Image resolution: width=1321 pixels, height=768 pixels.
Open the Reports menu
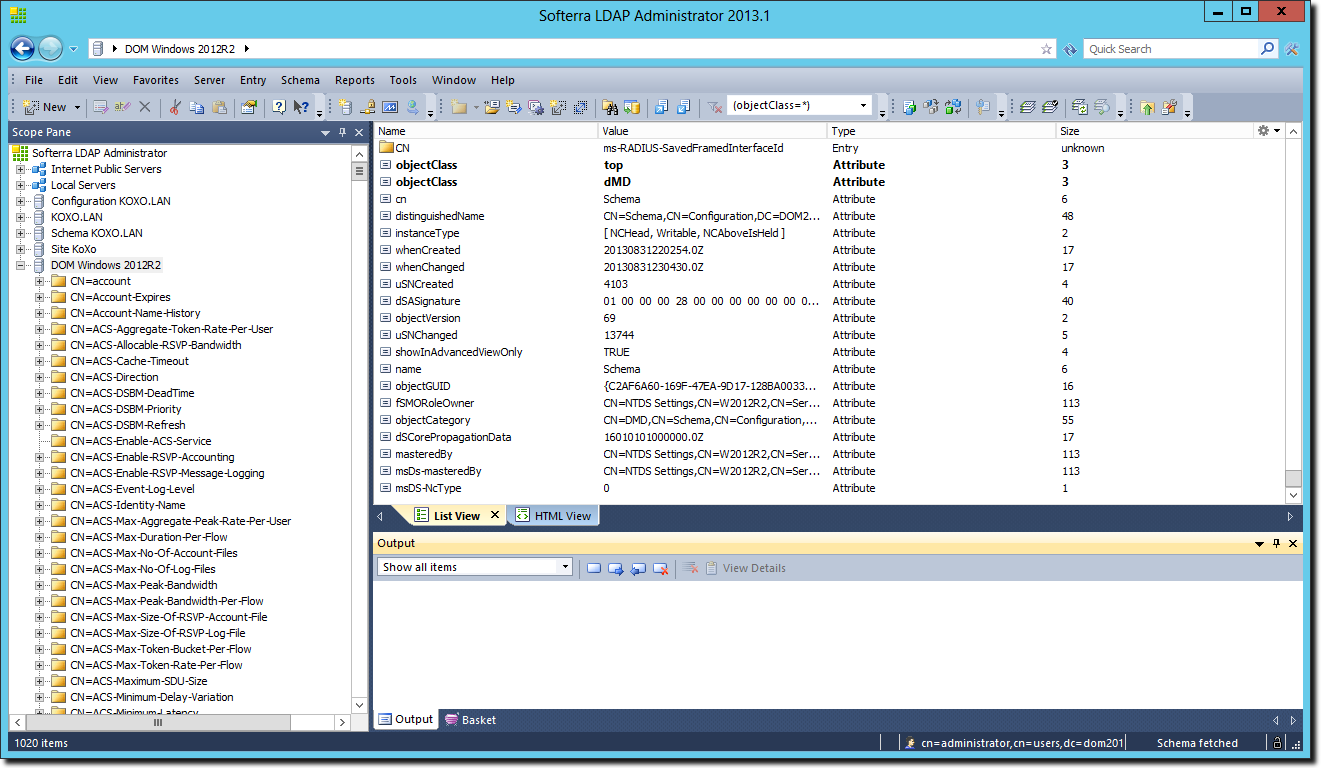pyautogui.click(x=355, y=80)
